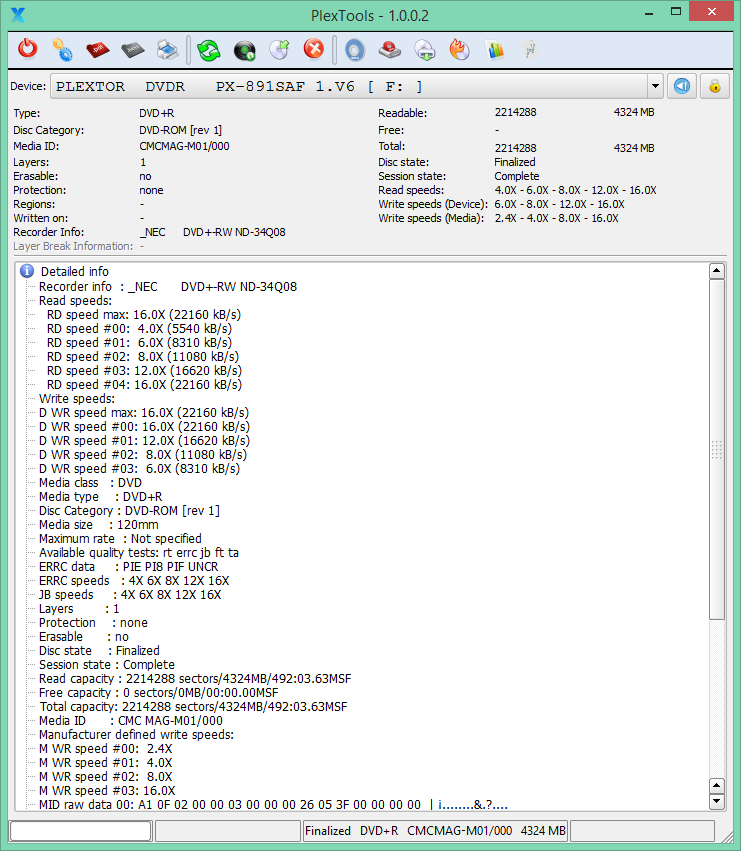The image size is (741, 851).
Task: Click the vertical scrollbar thumb
Action: (x=717, y=449)
